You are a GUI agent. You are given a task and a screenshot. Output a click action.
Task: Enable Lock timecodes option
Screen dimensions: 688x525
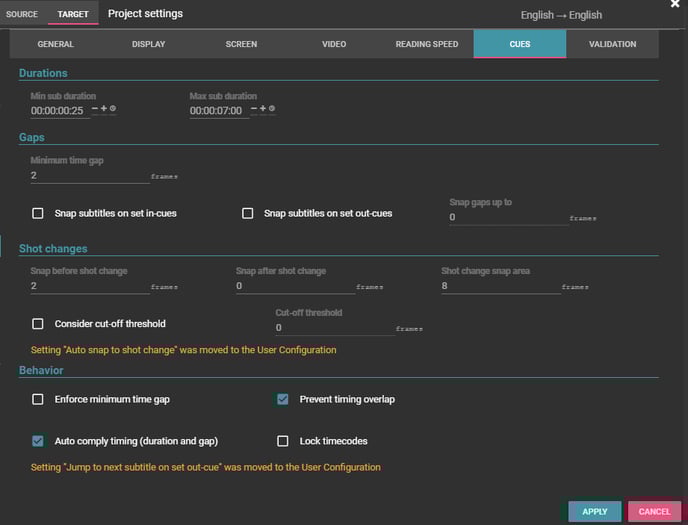(x=283, y=441)
